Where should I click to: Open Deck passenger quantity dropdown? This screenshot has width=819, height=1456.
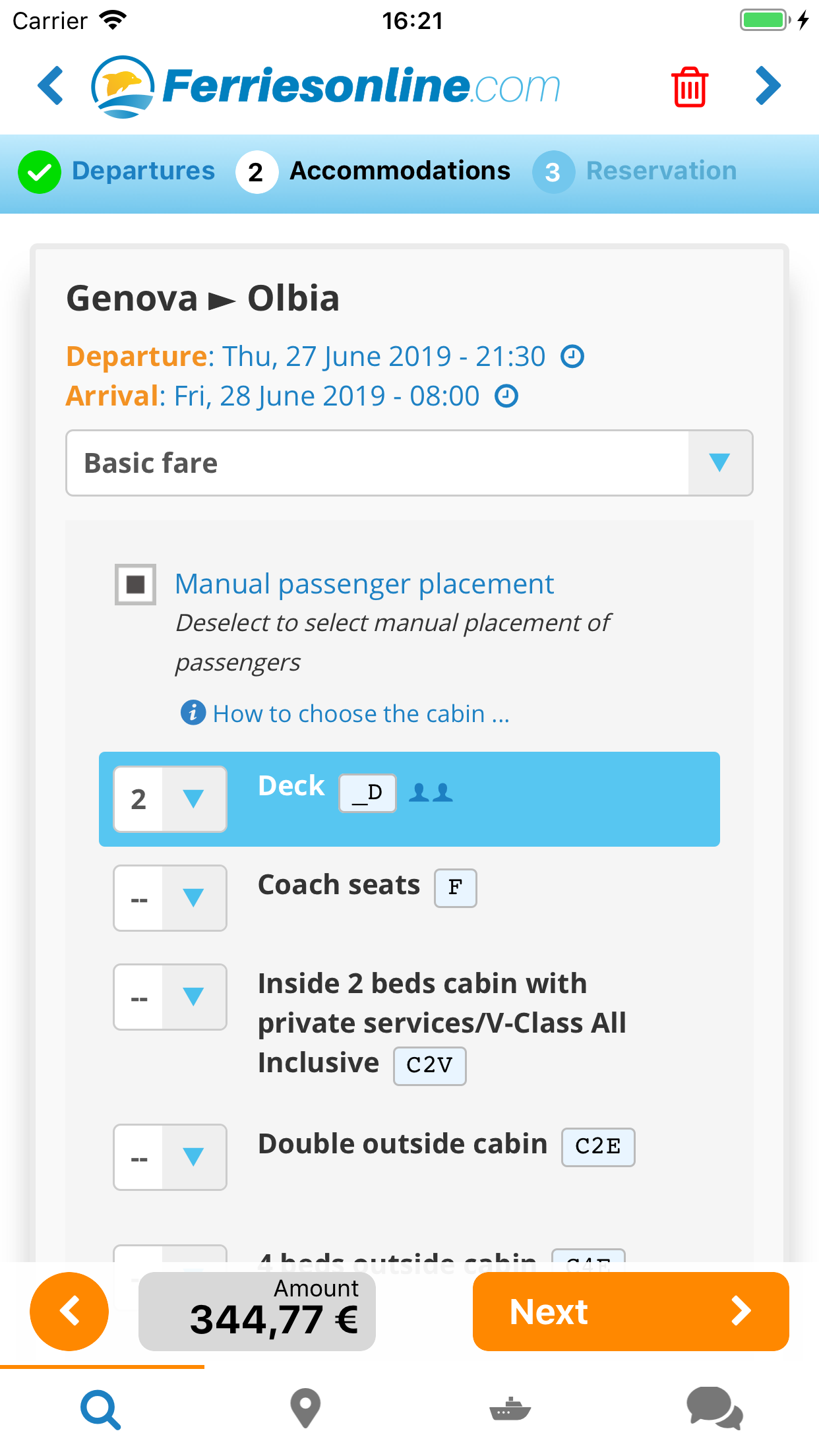coord(170,799)
